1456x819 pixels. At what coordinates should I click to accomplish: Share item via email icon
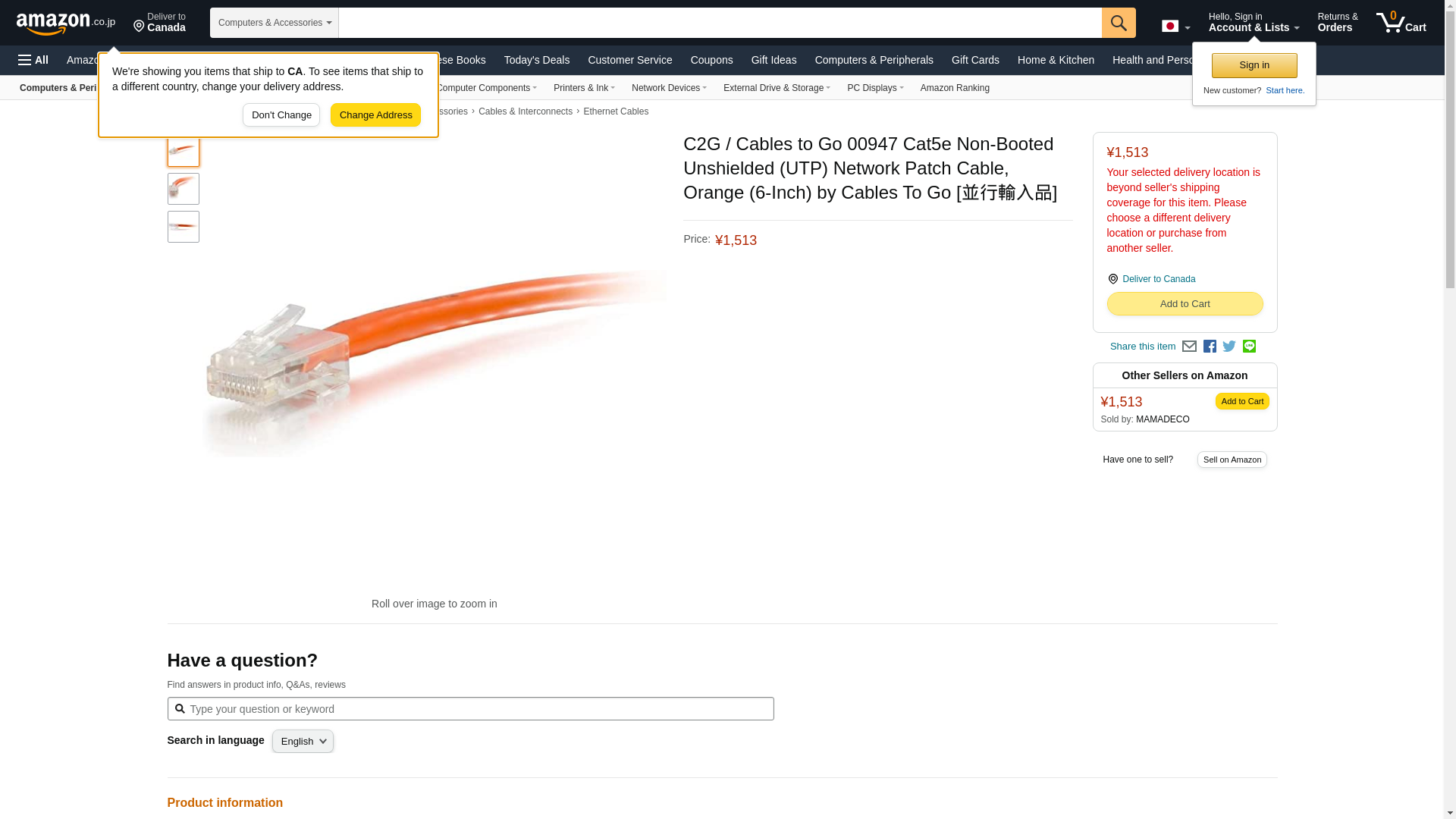(x=1189, y=347)
